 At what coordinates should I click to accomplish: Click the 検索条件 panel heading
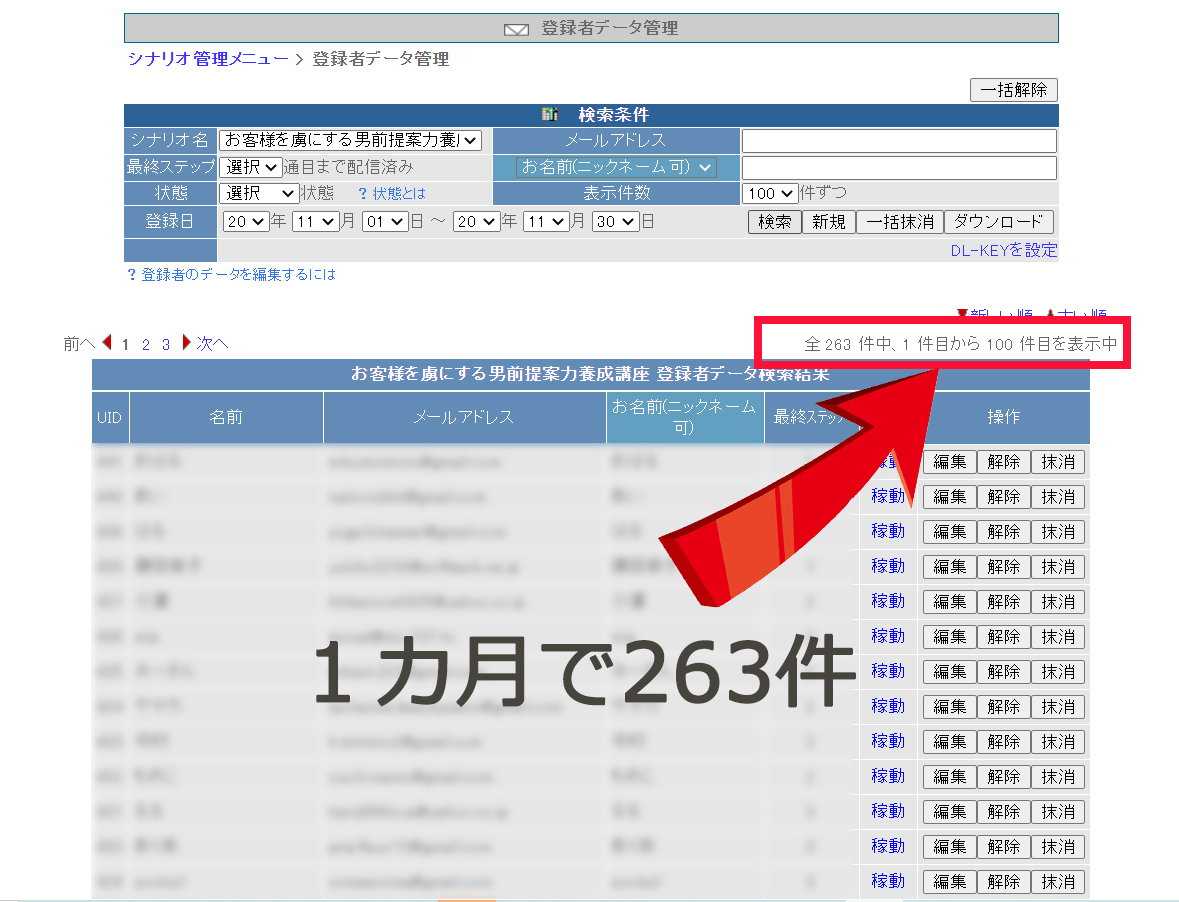coord(614,115)
